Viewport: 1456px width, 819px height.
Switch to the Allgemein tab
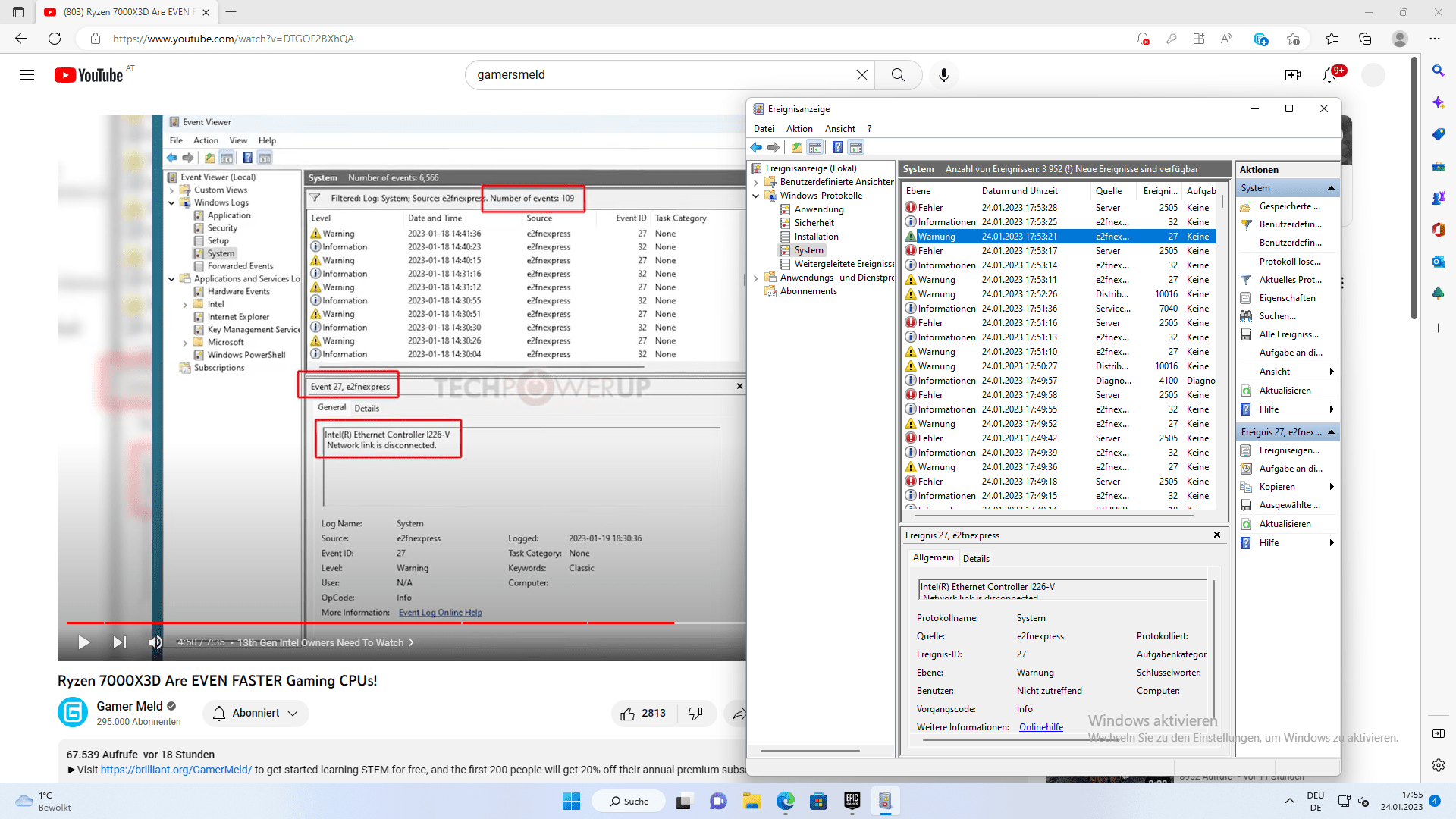pos(934,557)
